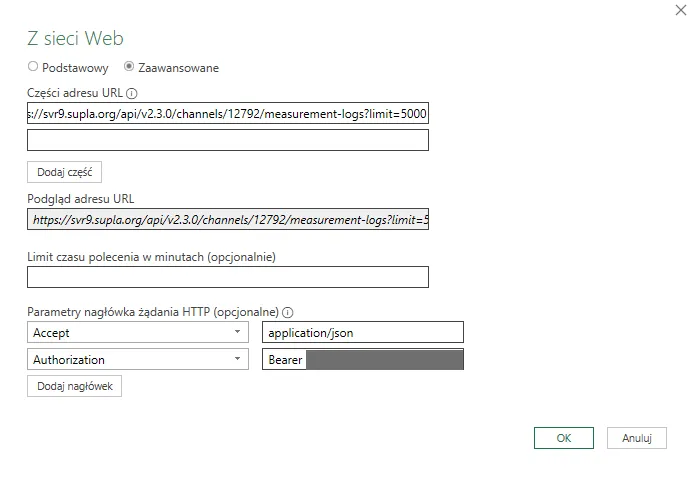The height and width of the screenshot is (477, 696).
Task: Click info icon beside HTTP header parameters label
Action: tap(288, 312)
